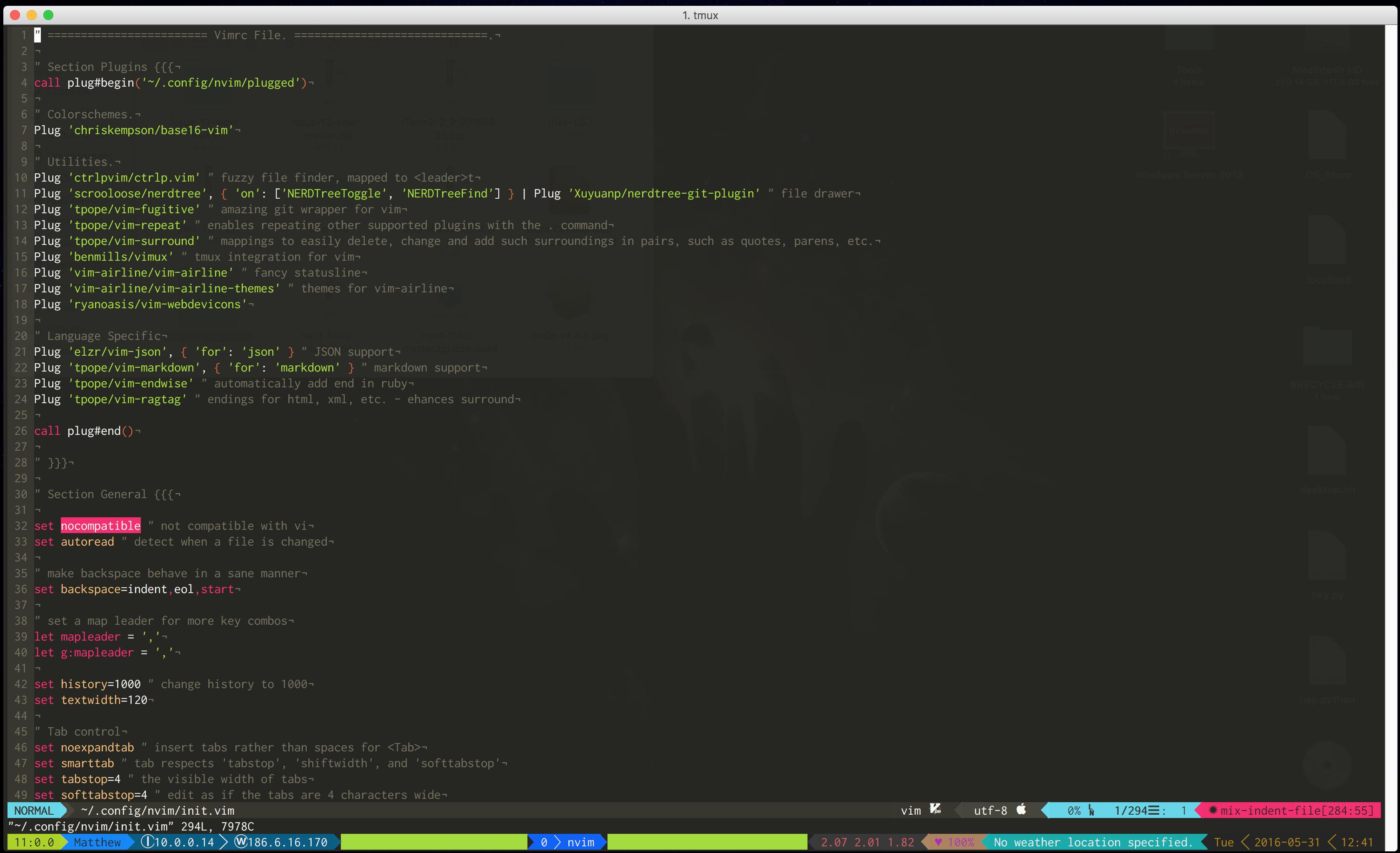Click the circled W WAN IP icon
Screen dimensions: 1400x853
pos(240,842)
